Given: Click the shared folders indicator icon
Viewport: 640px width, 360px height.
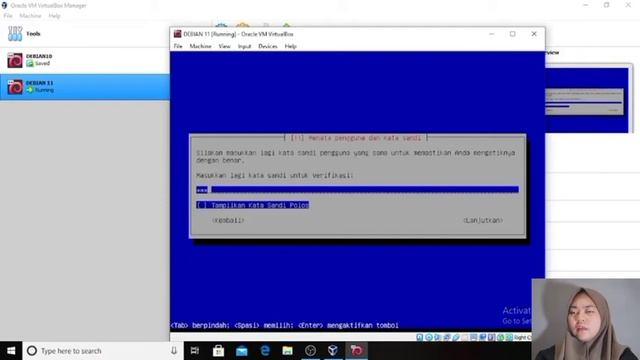Looking at the screenshot, I should [x=464, y=337].
